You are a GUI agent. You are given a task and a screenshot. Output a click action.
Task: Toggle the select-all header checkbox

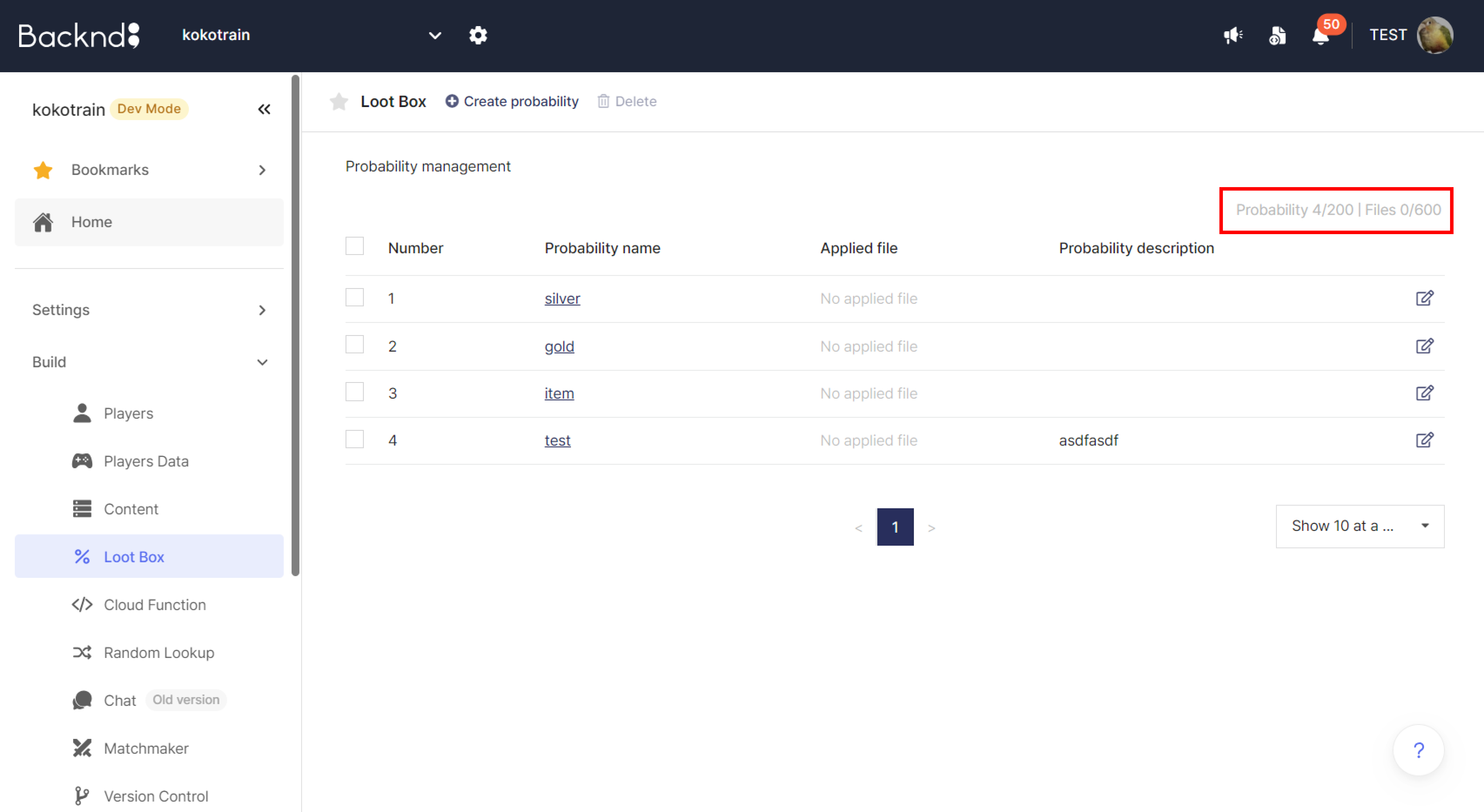(354, 246)
